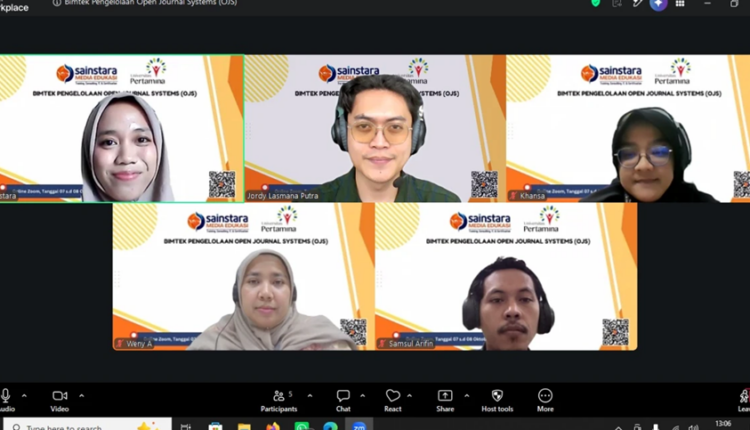Viewport: 750px width, 430px height.
Task: Click the Khansa name label
Action: tap(532, 196)
